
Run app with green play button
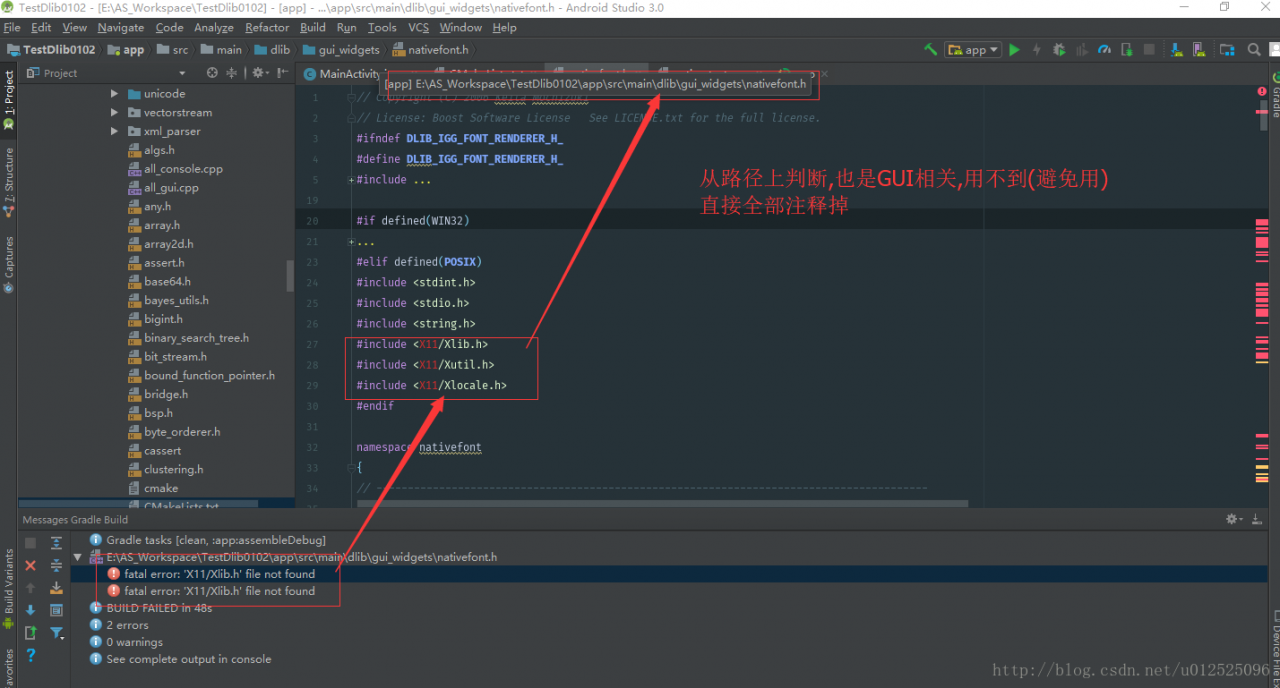pos(1014,49)
